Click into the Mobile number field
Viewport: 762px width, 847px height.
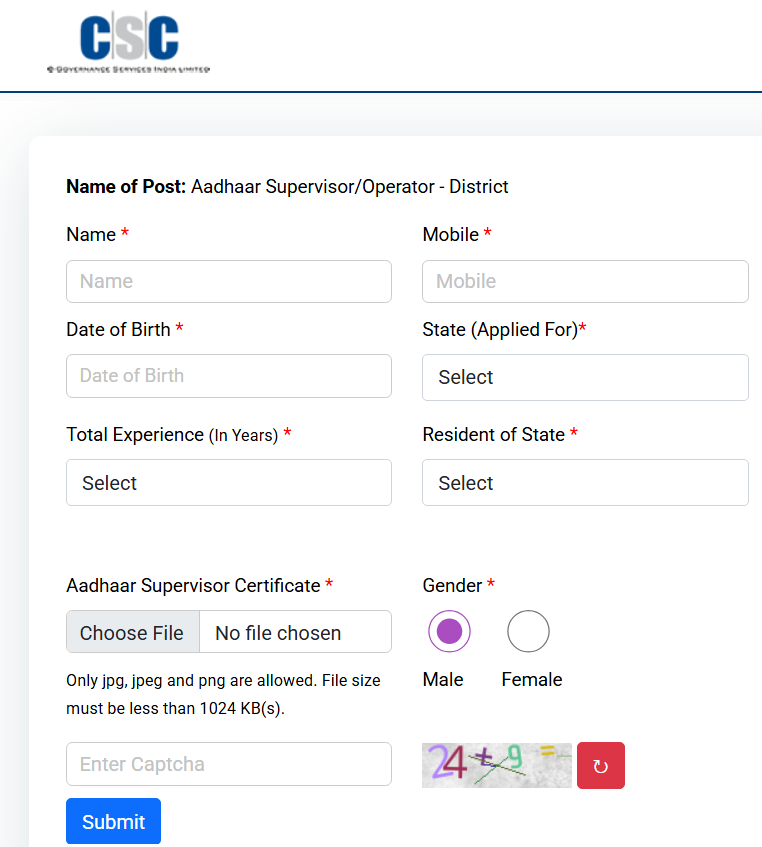585,282
